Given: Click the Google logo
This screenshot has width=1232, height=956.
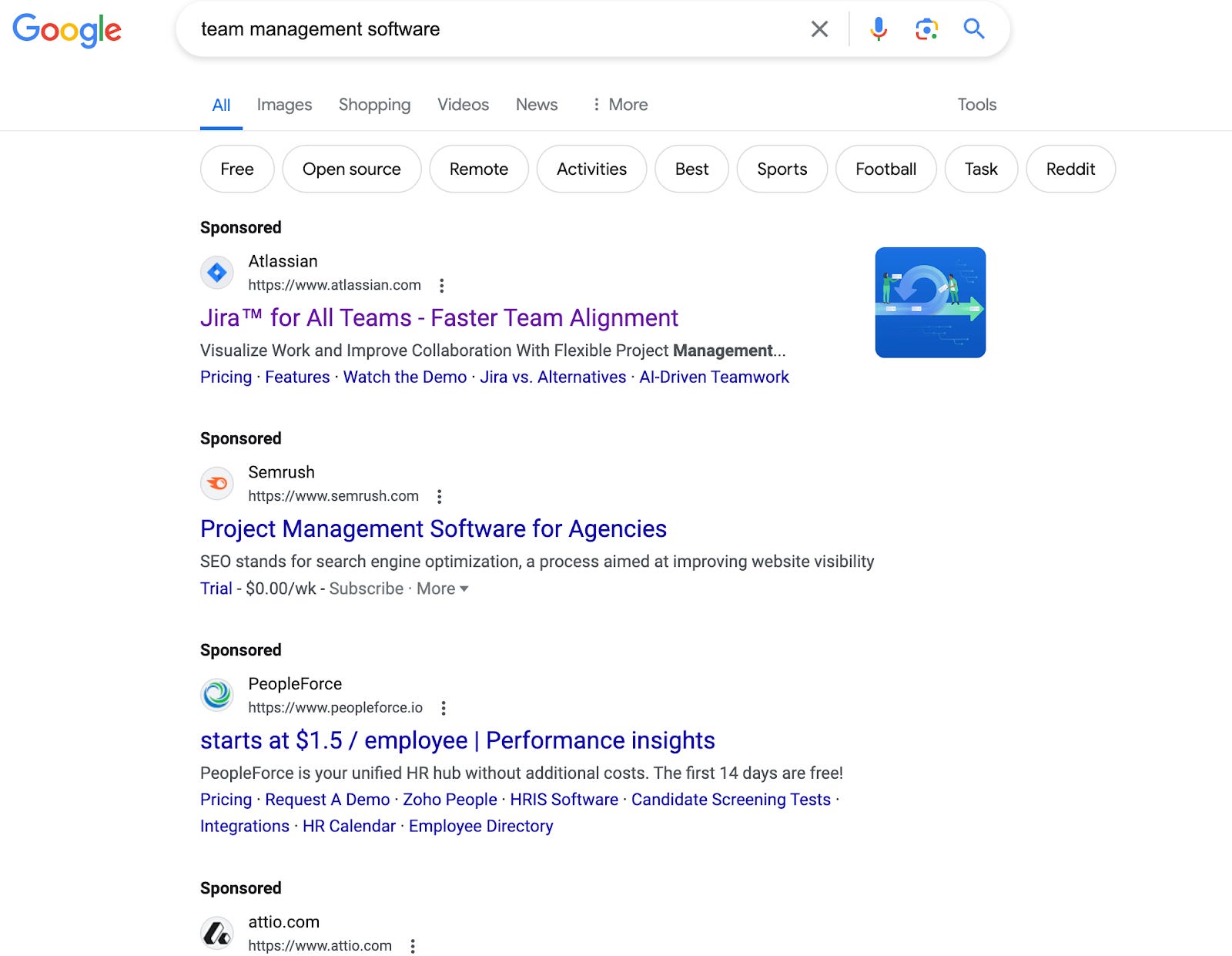Looking at the screenshot, I should click(x=67, y=30).
